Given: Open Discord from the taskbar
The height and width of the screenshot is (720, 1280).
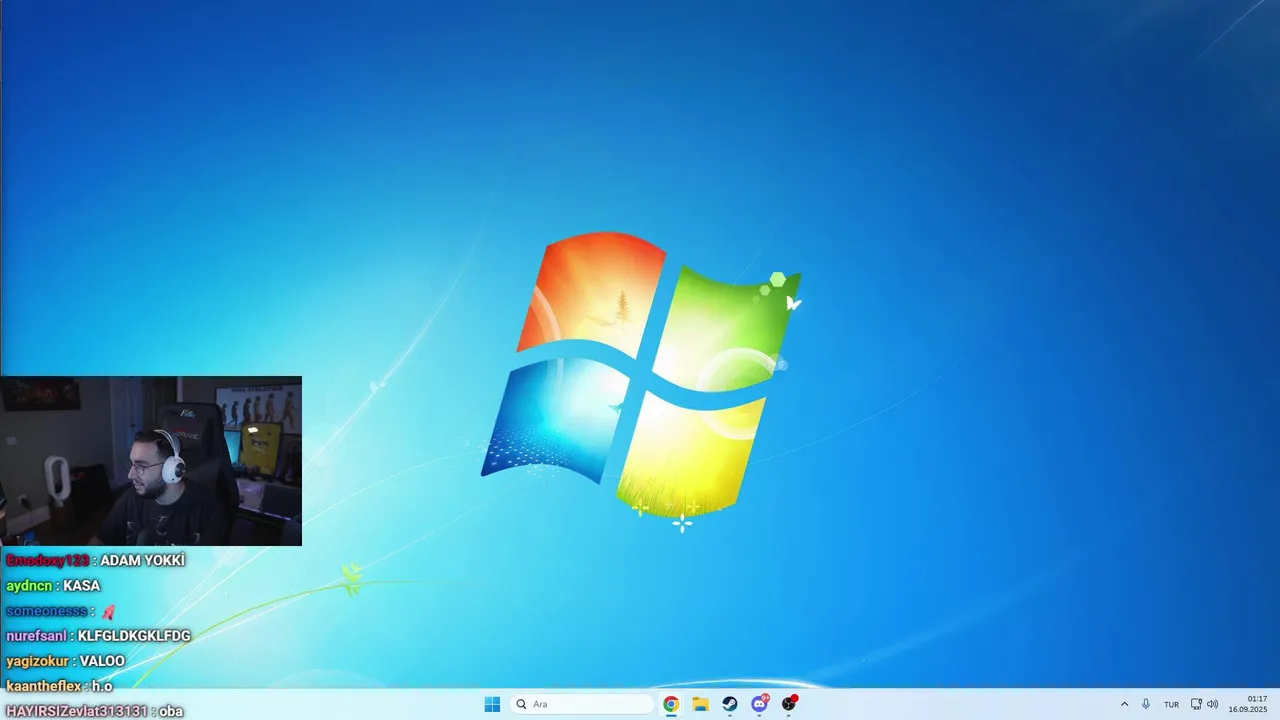Looking at the screenshot, I should [x=760, y=704].
